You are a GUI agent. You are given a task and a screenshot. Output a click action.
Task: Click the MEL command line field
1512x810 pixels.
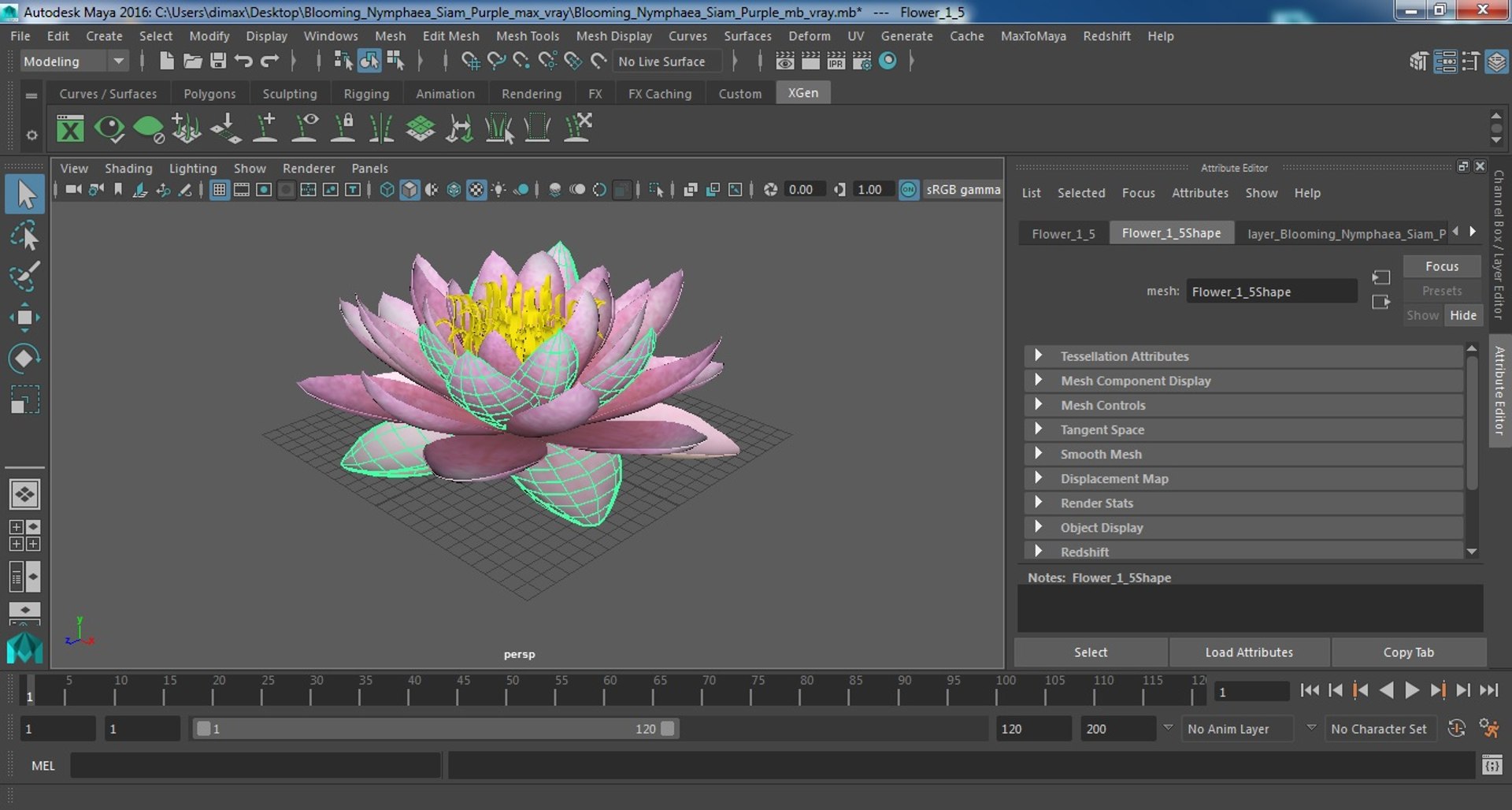coord(255,765)
